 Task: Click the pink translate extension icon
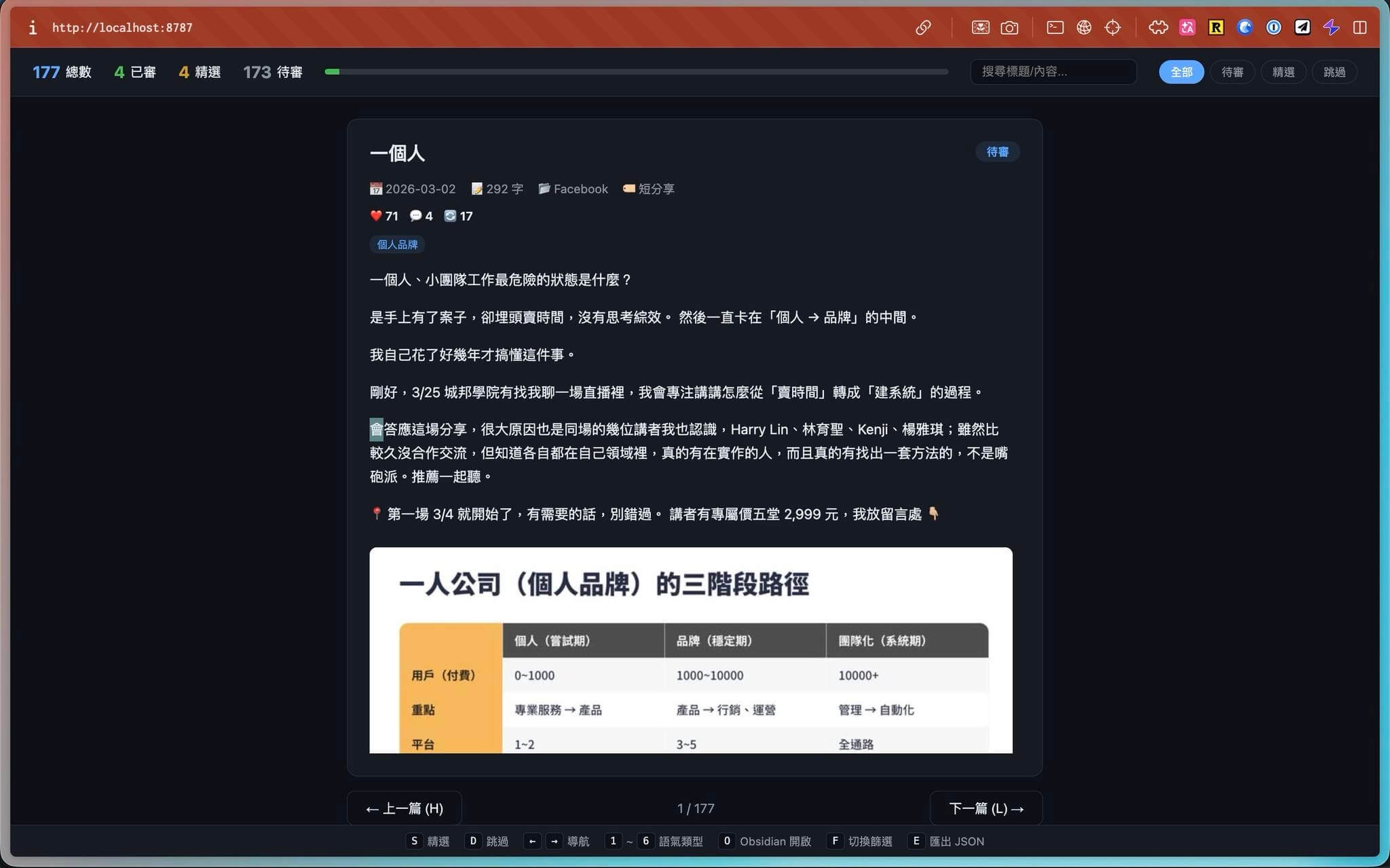coord(1187,28)
